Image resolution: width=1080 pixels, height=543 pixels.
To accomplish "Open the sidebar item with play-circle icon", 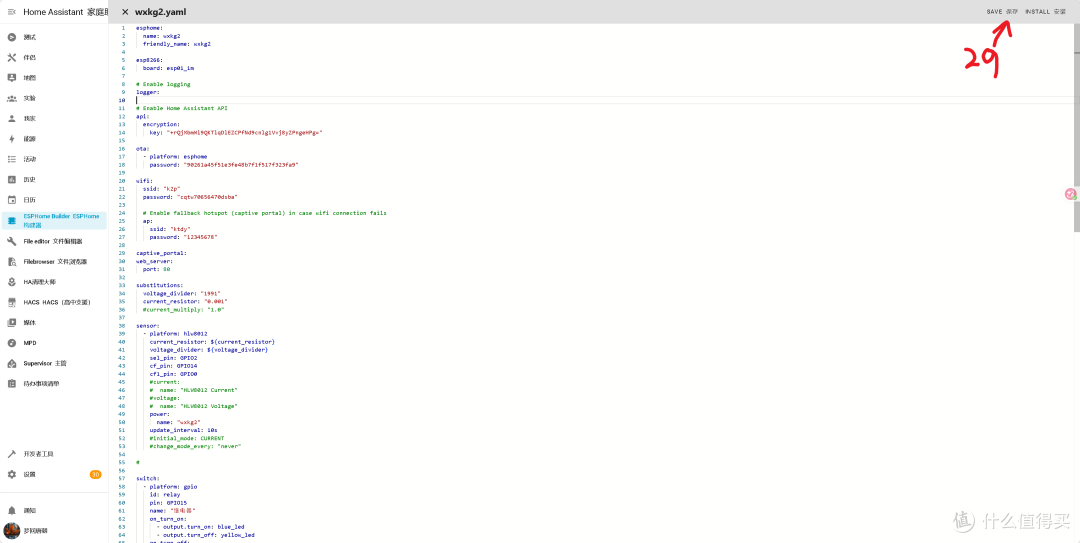I will coord(12,37).
